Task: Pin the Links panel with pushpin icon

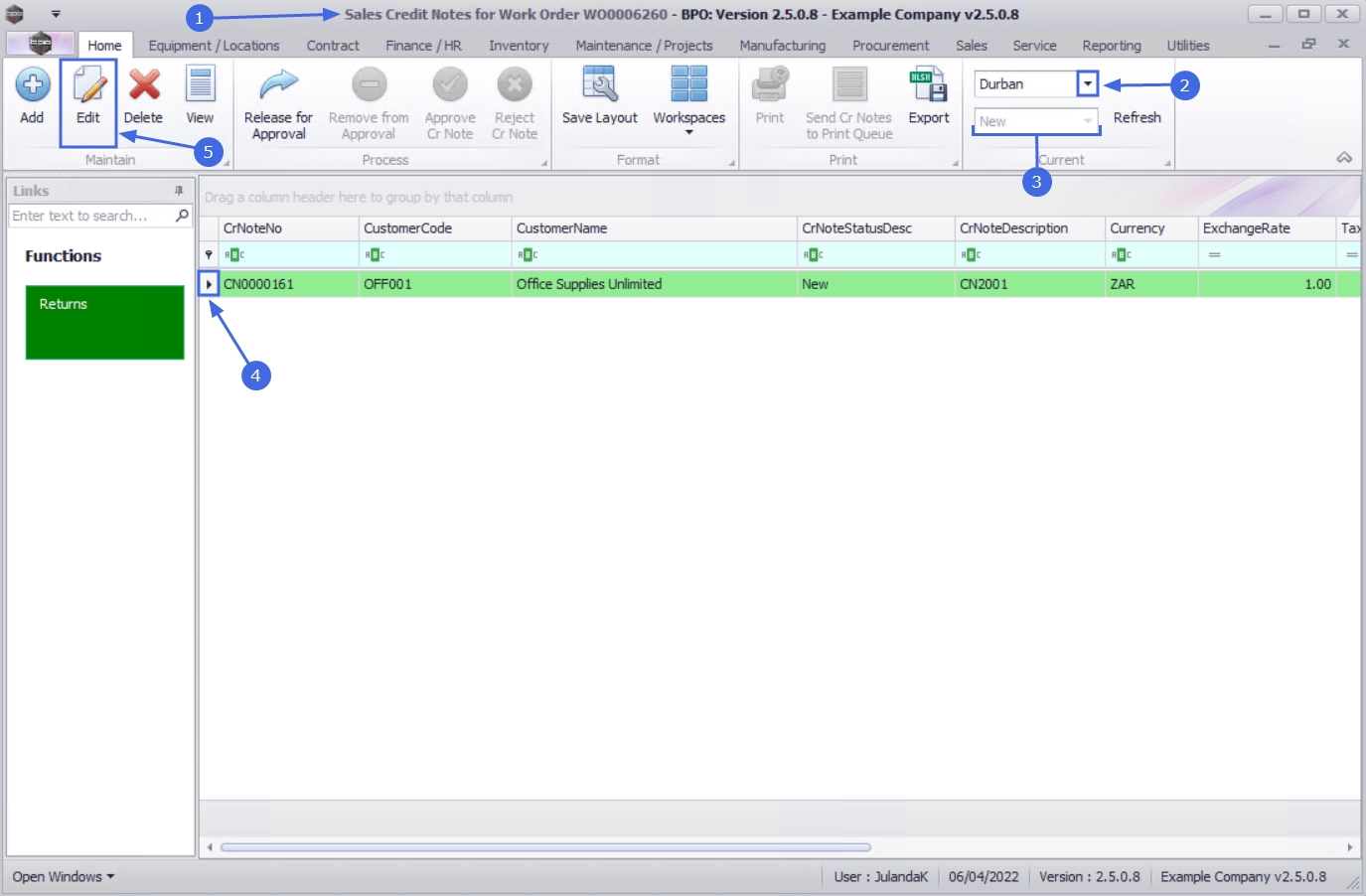Action: point(179,191)
